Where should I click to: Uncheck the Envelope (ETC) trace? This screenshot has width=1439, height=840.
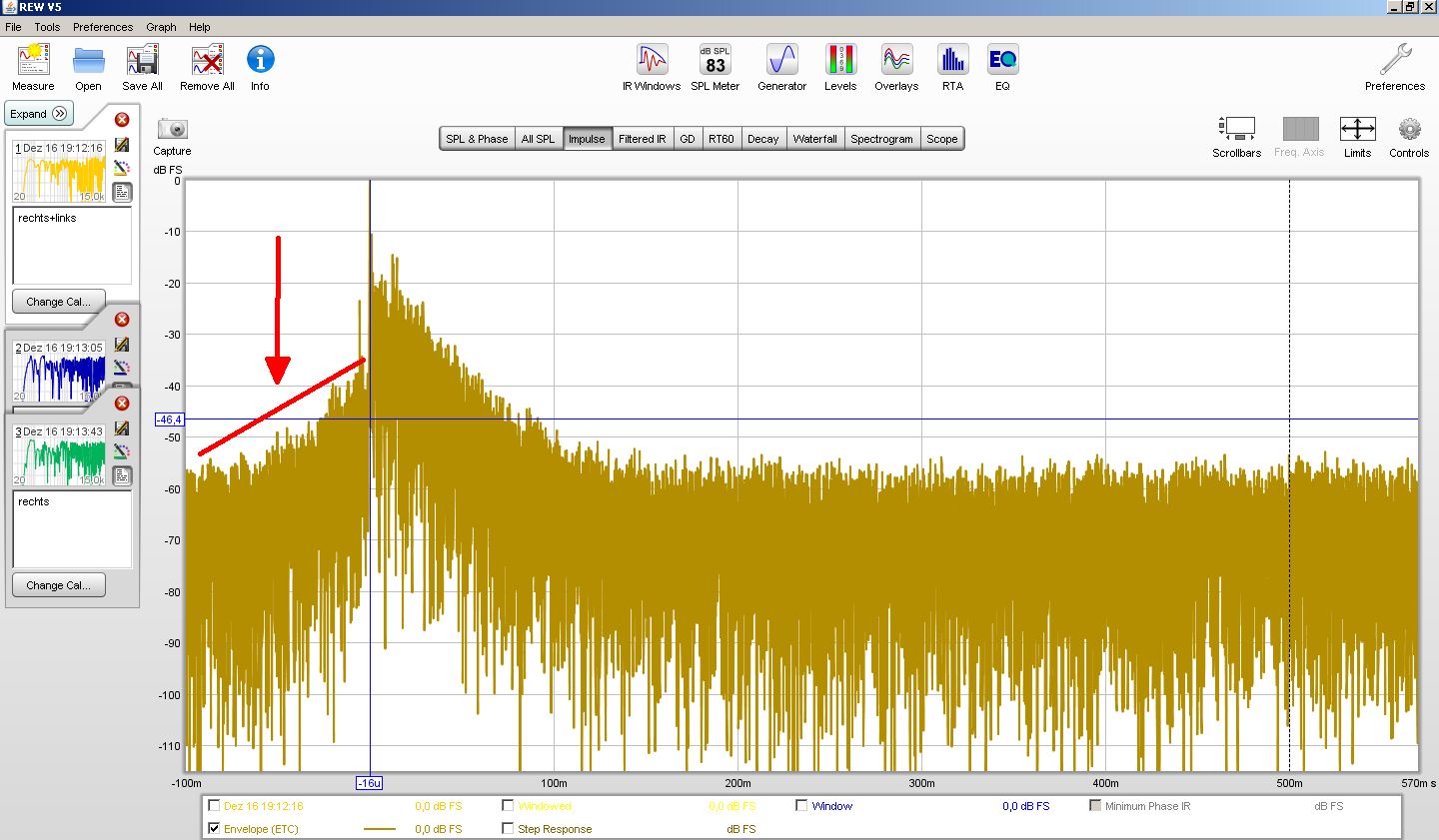214,829
